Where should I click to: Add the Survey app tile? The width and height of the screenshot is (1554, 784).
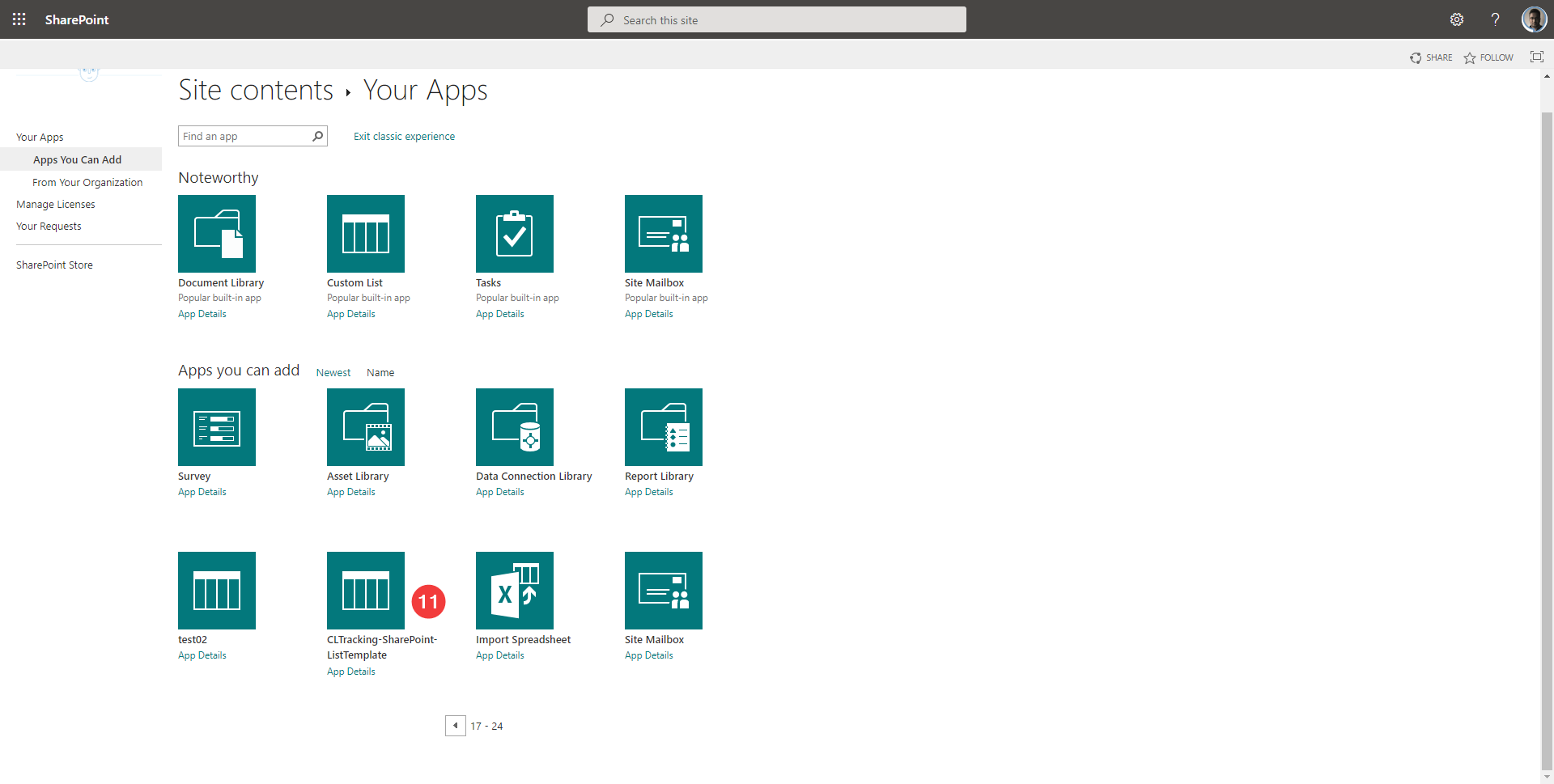tap(217, 427)
